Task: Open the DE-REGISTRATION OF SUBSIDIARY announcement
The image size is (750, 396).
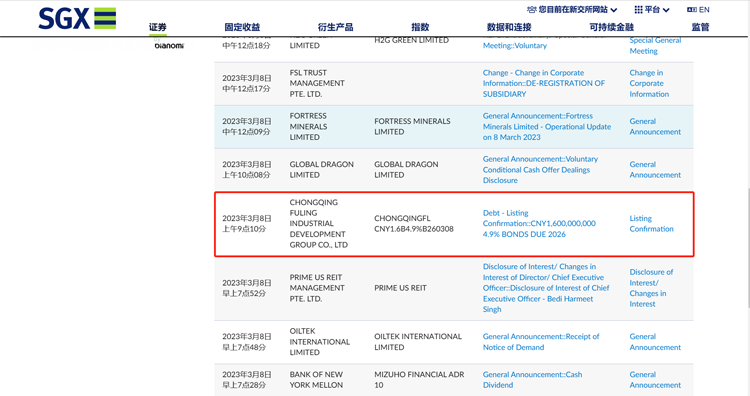Action: coord(543,83)
